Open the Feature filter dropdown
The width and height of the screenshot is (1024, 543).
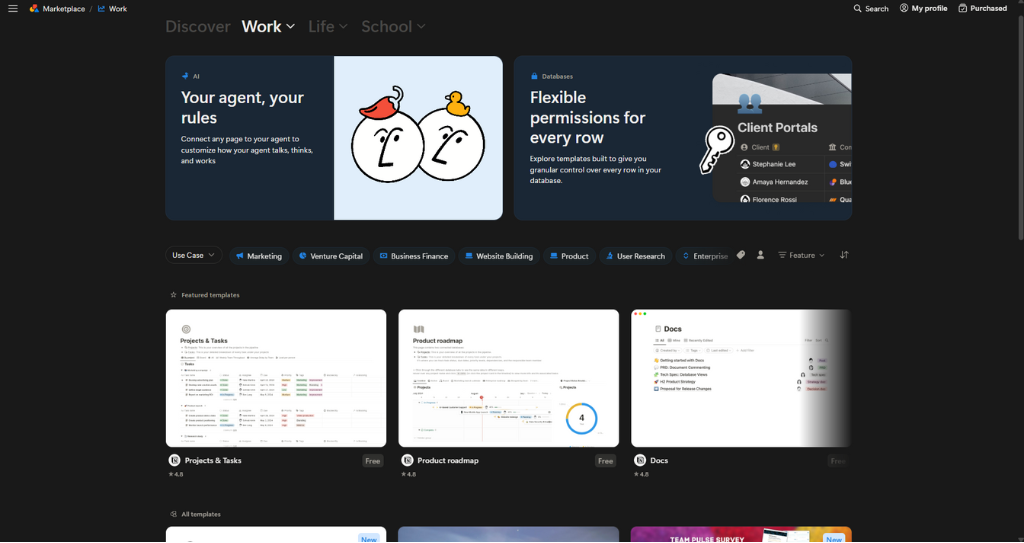(801, 255)
